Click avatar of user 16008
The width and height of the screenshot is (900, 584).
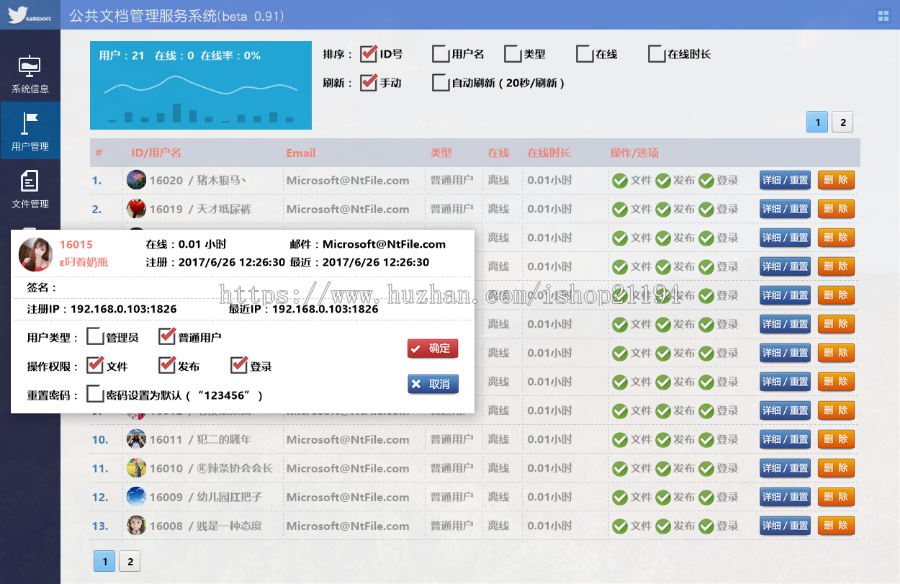136,525
